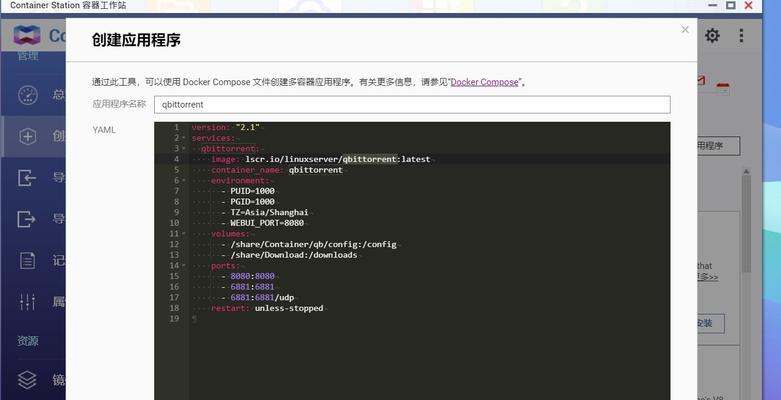
Task: Click the restart: unless-stopped line
Action: tap(267, 308)
